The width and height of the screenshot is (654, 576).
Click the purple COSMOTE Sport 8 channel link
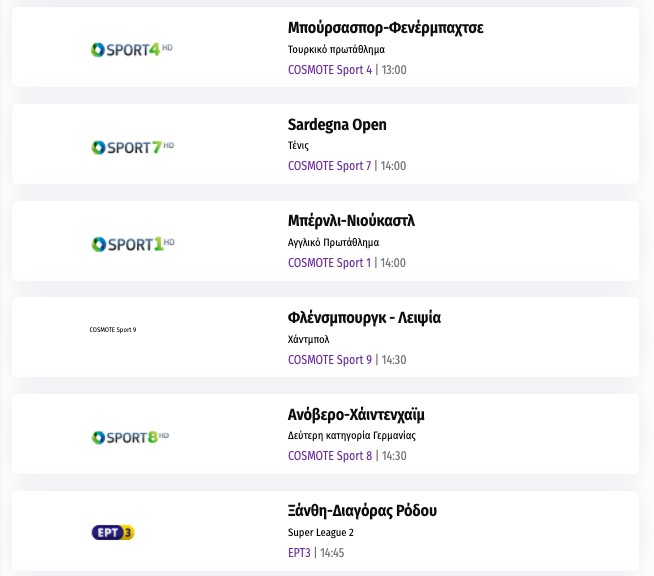[329, 456]
